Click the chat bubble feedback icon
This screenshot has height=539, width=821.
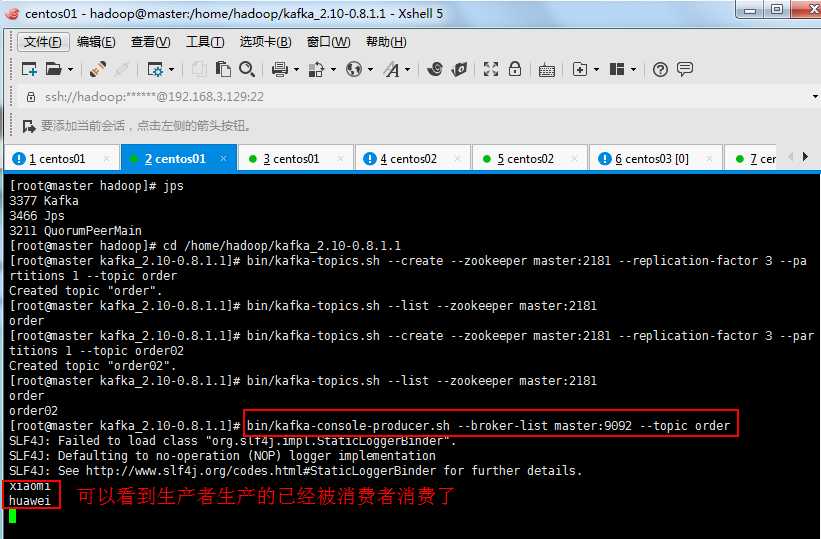685,69
